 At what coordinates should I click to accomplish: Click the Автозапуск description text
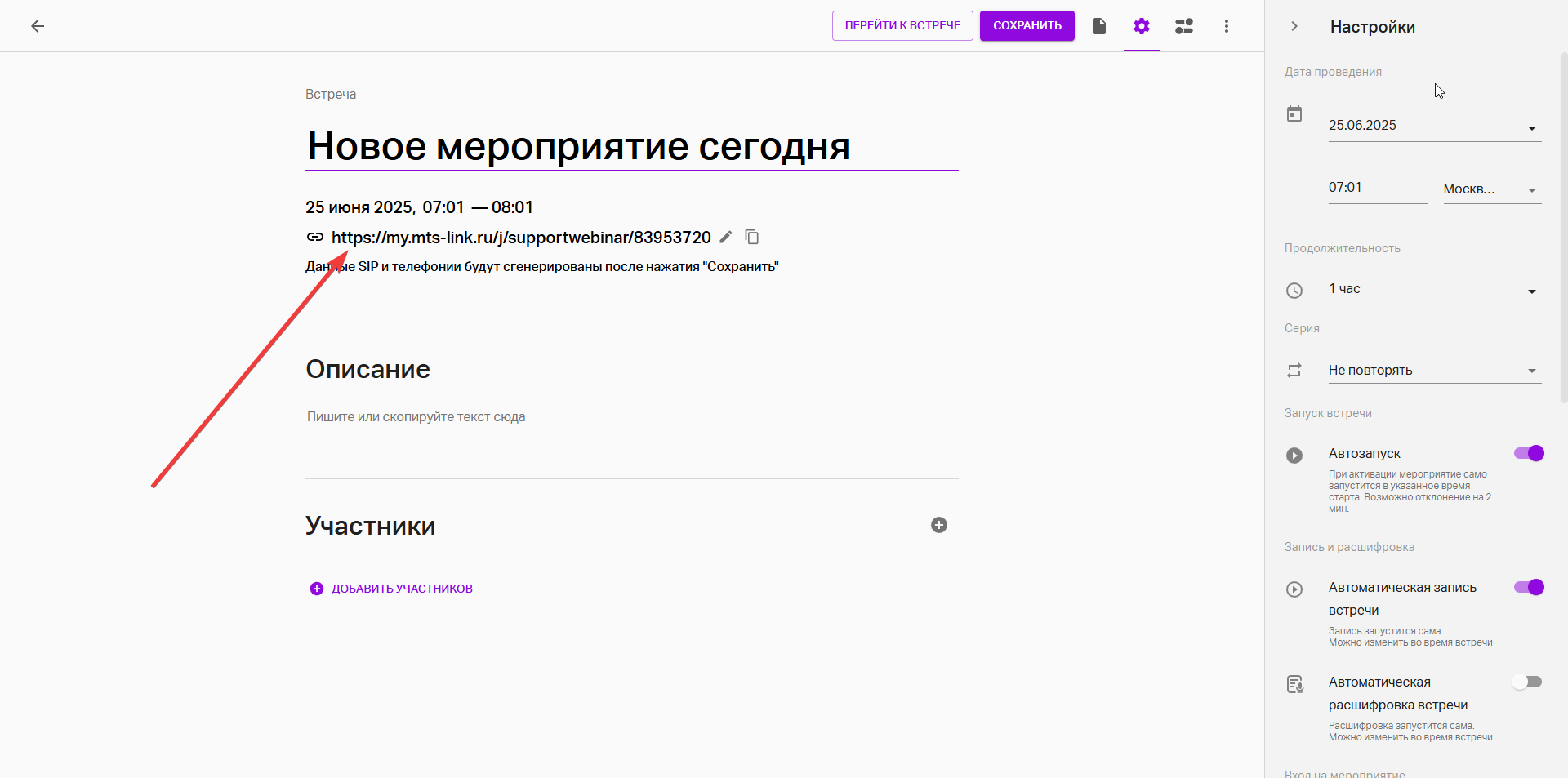1410,491
